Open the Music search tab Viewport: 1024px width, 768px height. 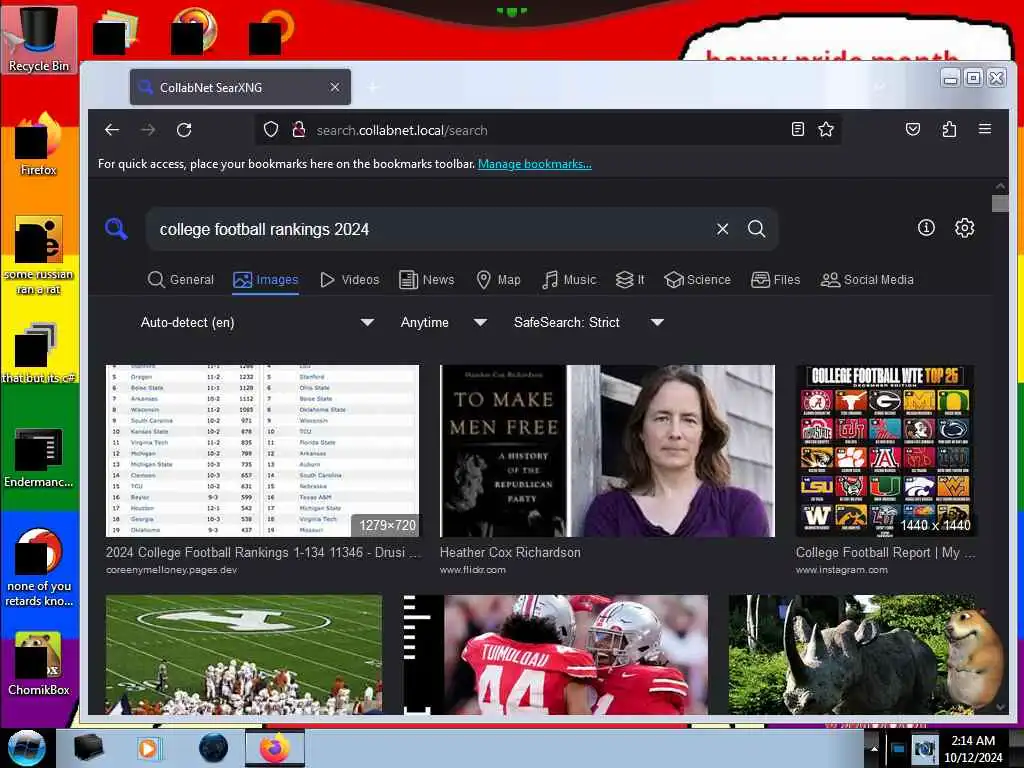pos(569,280)
